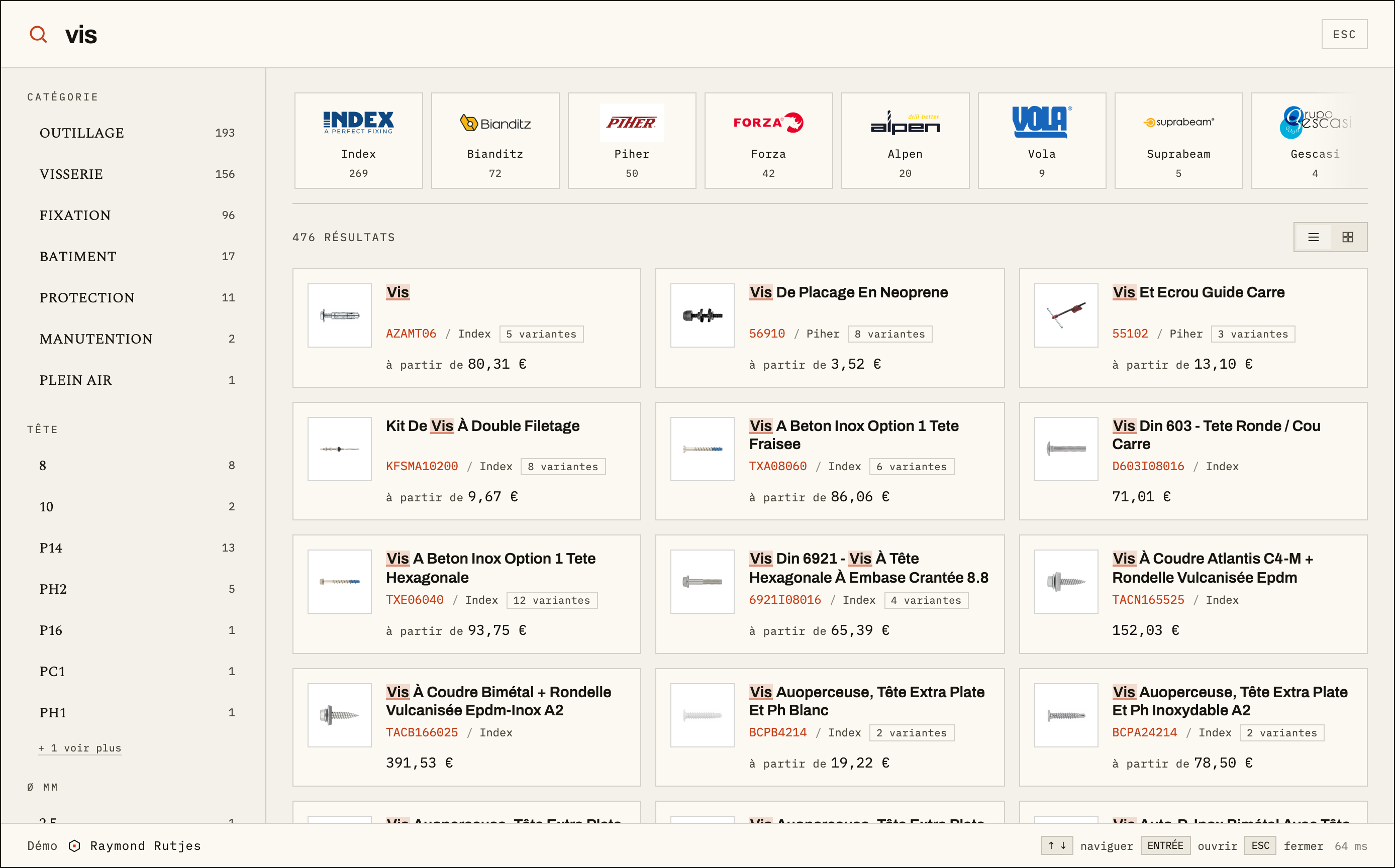Image resolution: width=1395 pixels, height=868 pixels.
Task: Select the VISSERIE category filter
Action: [x=137, y=174]
